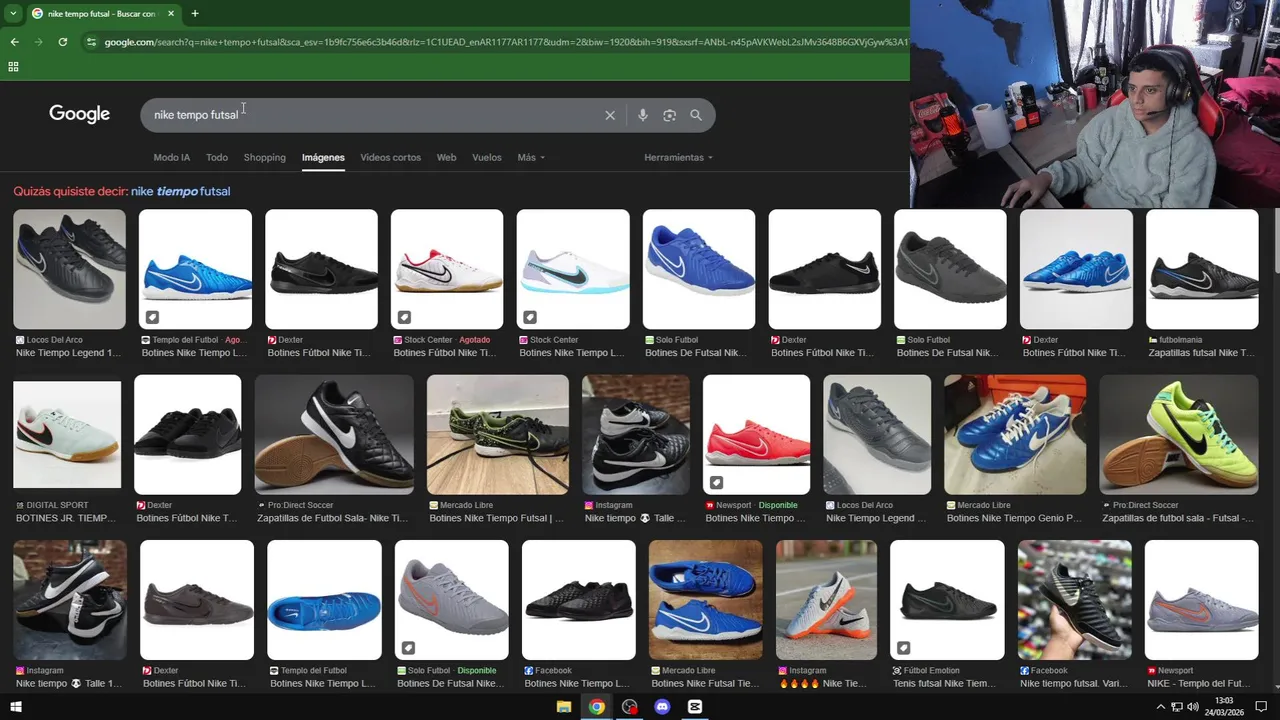Viewport: 1280px width, 720px height.
Task: View site information icon in address bar
Action: [x=91, y=42]
